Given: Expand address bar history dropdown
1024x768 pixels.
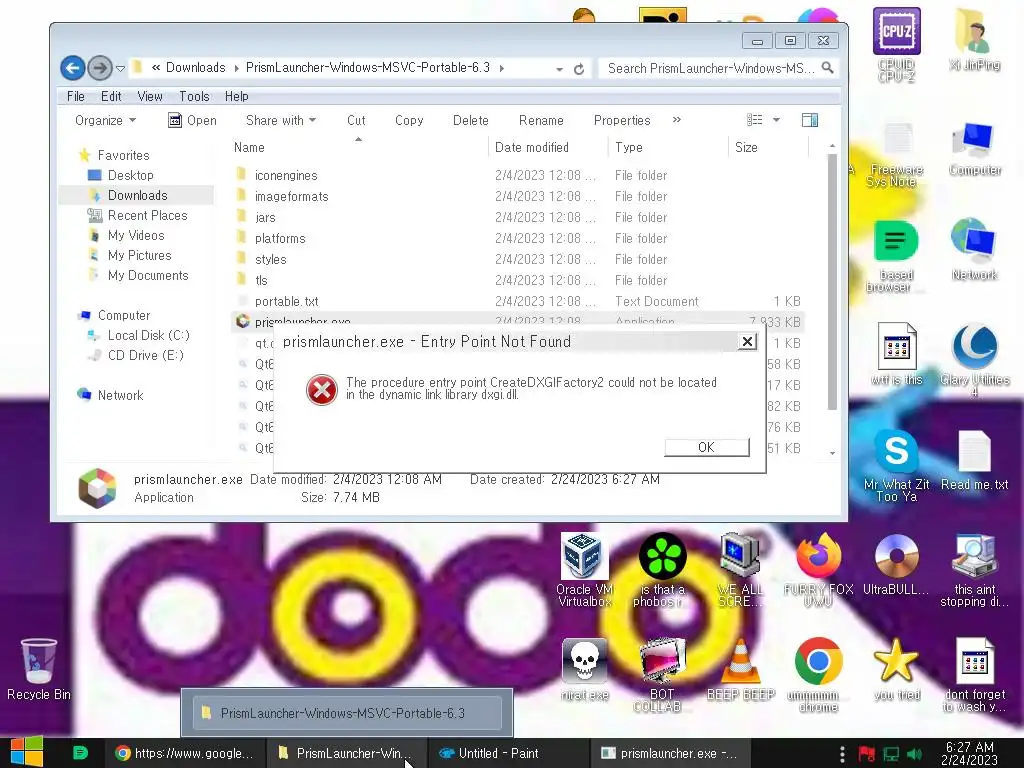Looking at the screenshot, I should [x=560, y=69].
